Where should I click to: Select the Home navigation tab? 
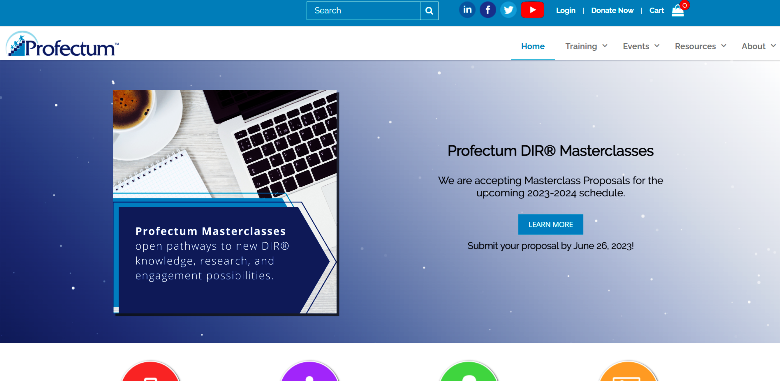pyautogui.click(x=533, y=46)
